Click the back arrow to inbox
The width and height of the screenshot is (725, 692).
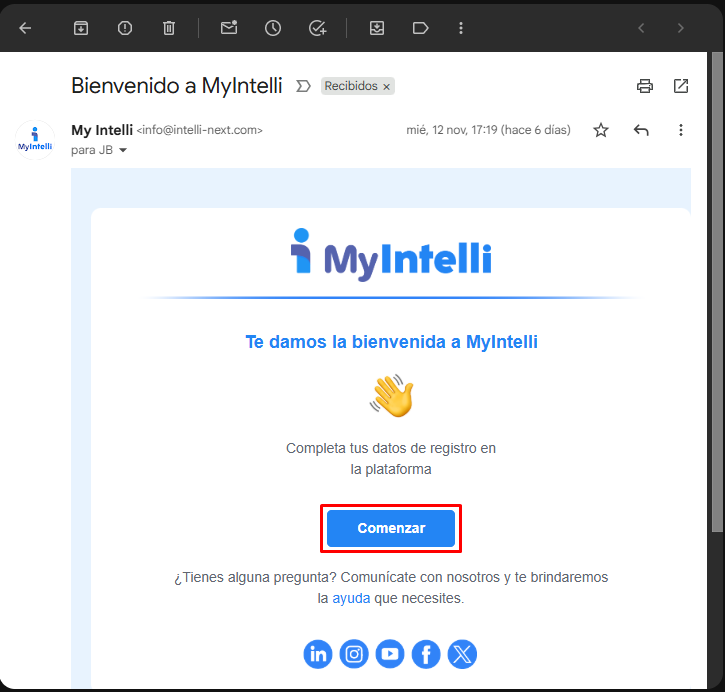pos(25,28)
